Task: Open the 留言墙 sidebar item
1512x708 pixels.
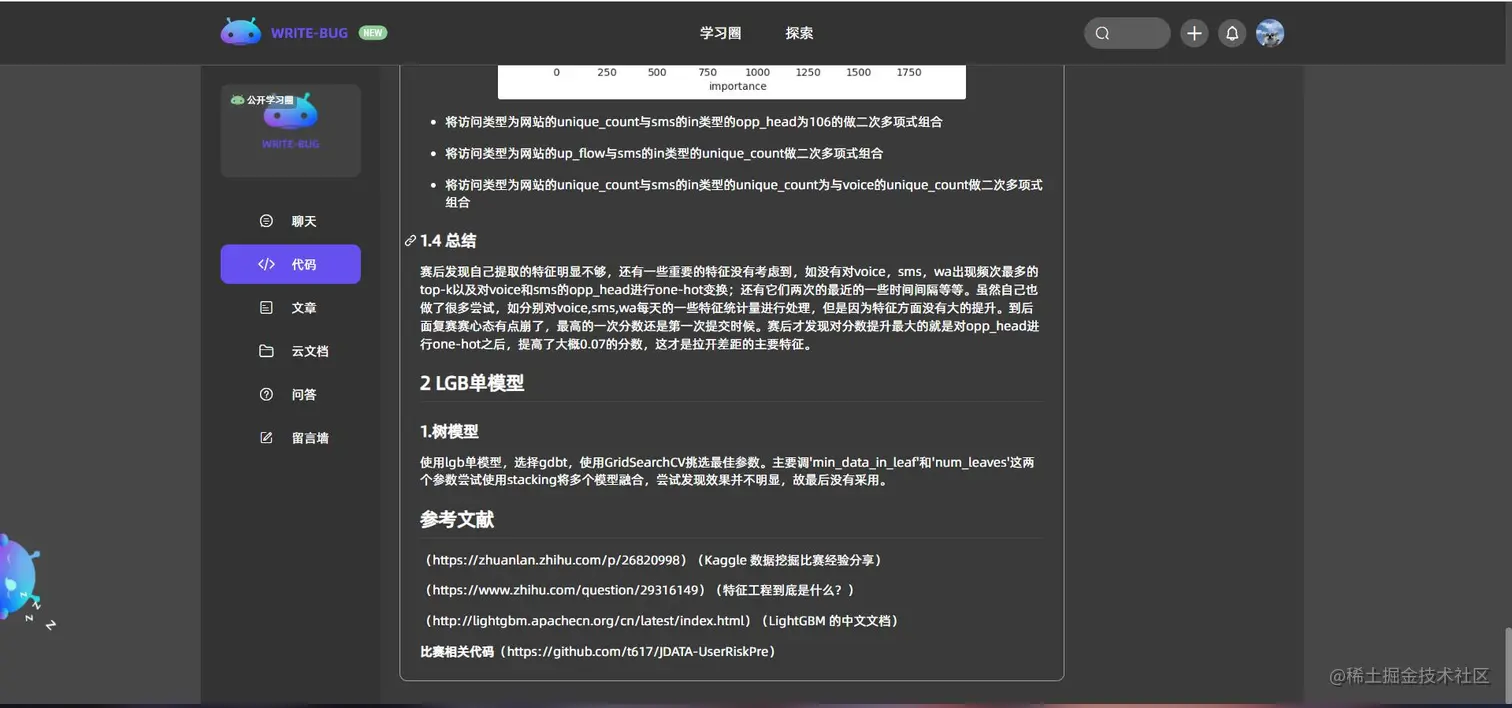Action: pyautogui.click(x=290, y=437)
